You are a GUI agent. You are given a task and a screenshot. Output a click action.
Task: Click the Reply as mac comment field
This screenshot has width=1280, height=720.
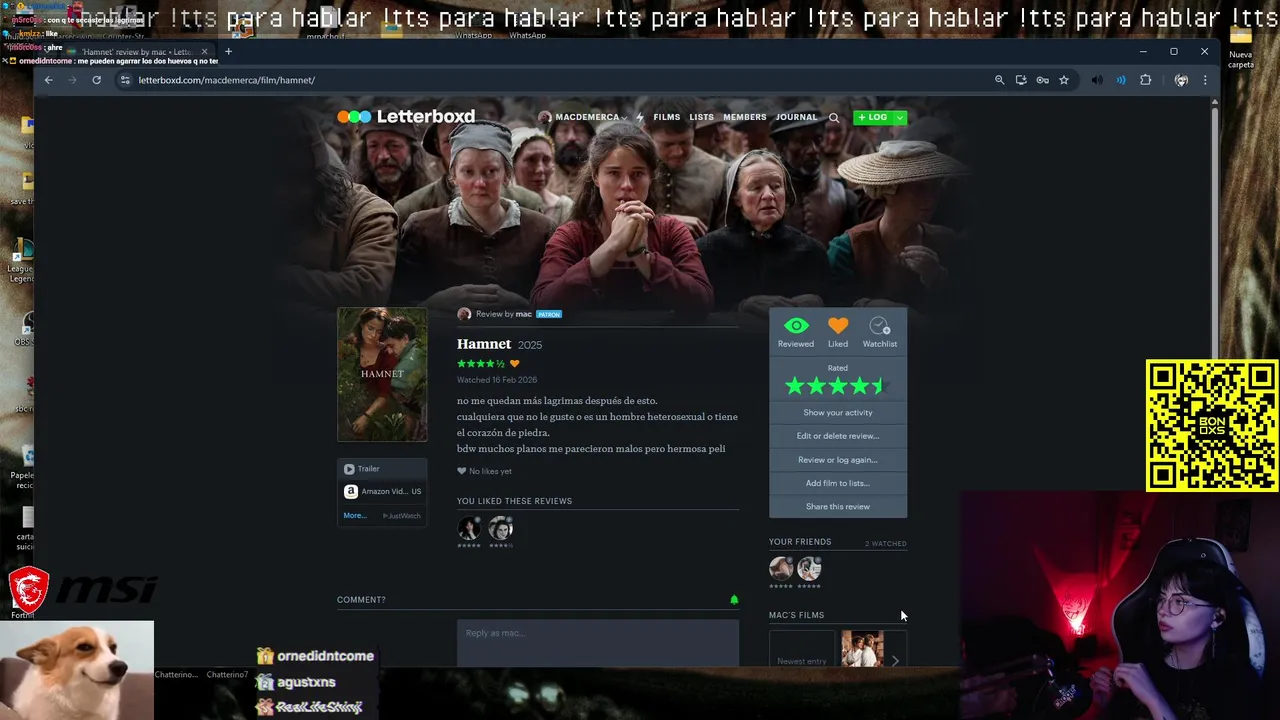(598, 643)
